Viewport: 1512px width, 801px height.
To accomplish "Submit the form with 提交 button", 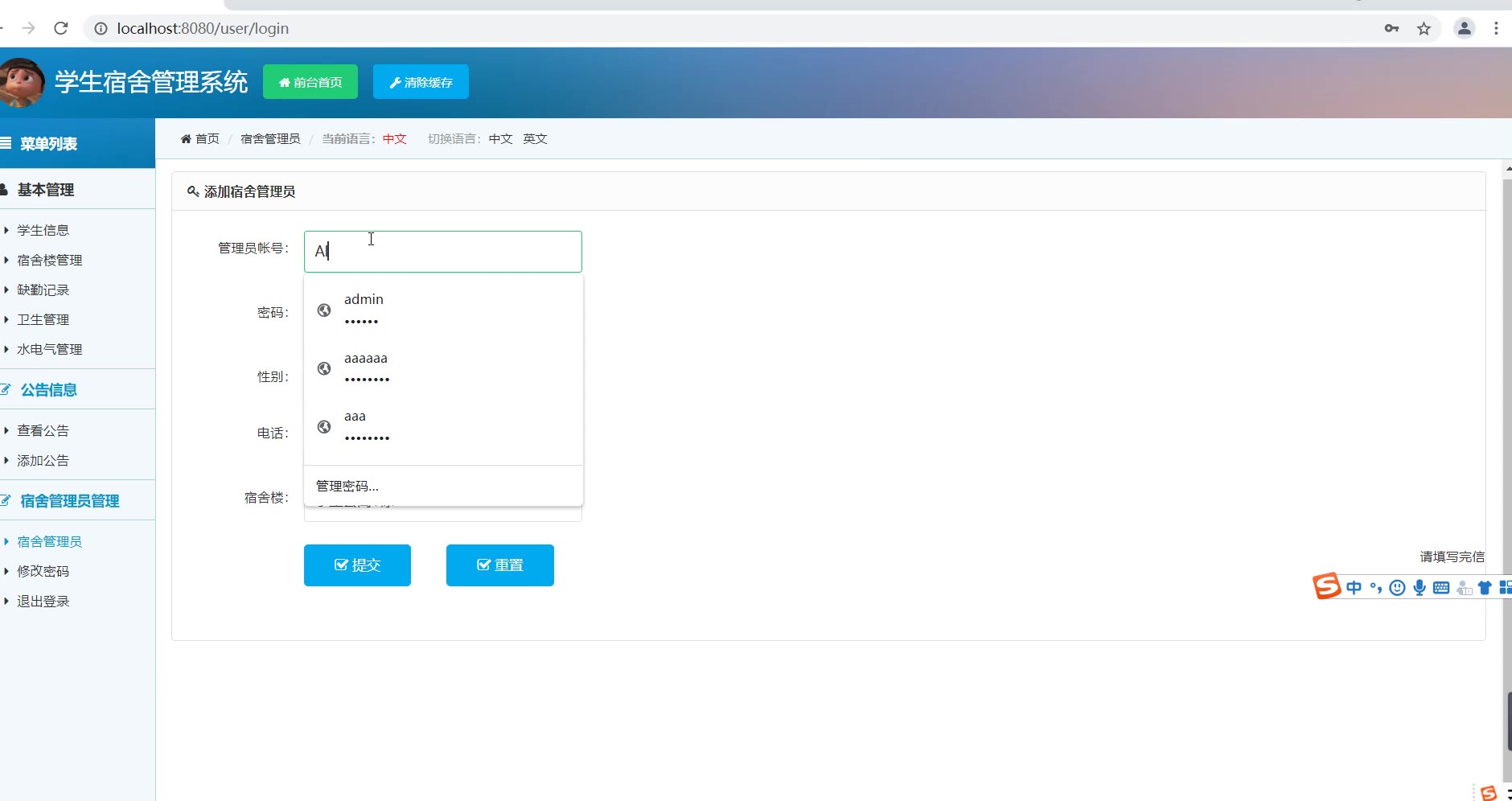I will tap(357, 565).
